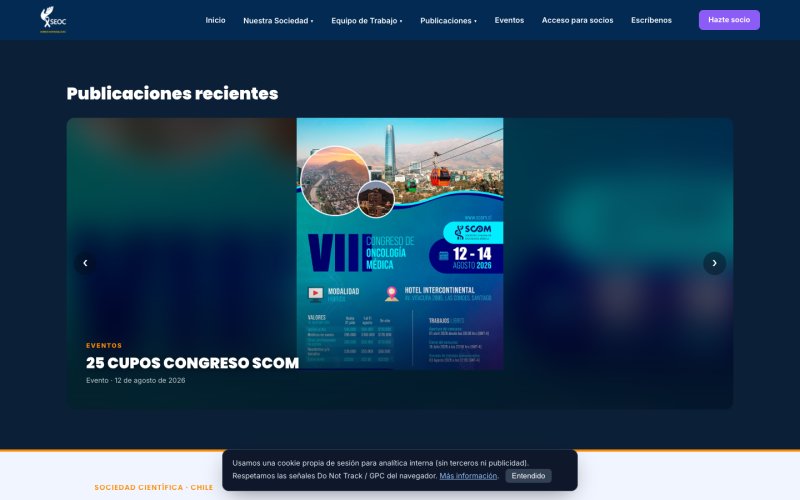Click the SOCIEDAD CIENTÍFICA · CHILE label
800x500 pixels.
point(154,487)
